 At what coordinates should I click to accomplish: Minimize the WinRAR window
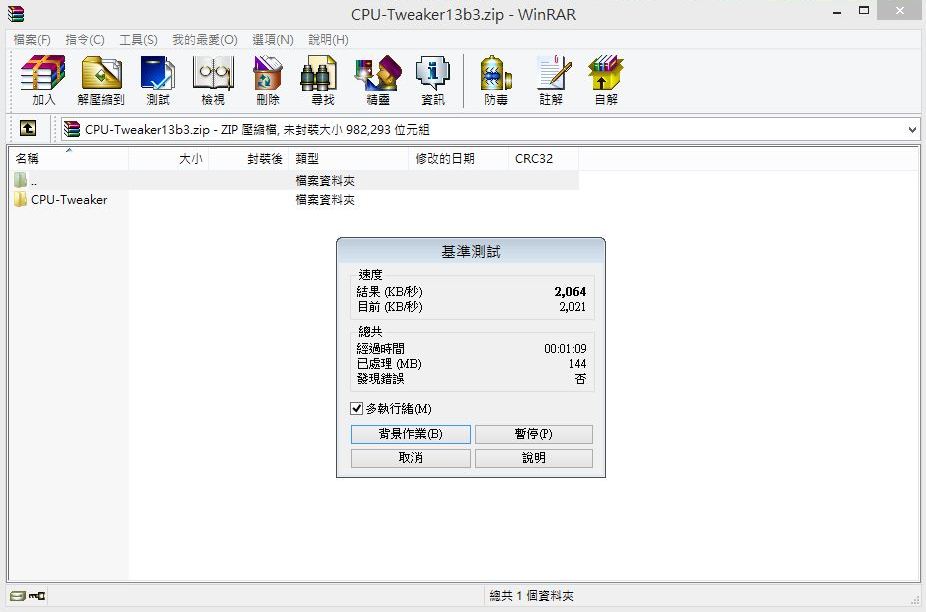point(837,12)
